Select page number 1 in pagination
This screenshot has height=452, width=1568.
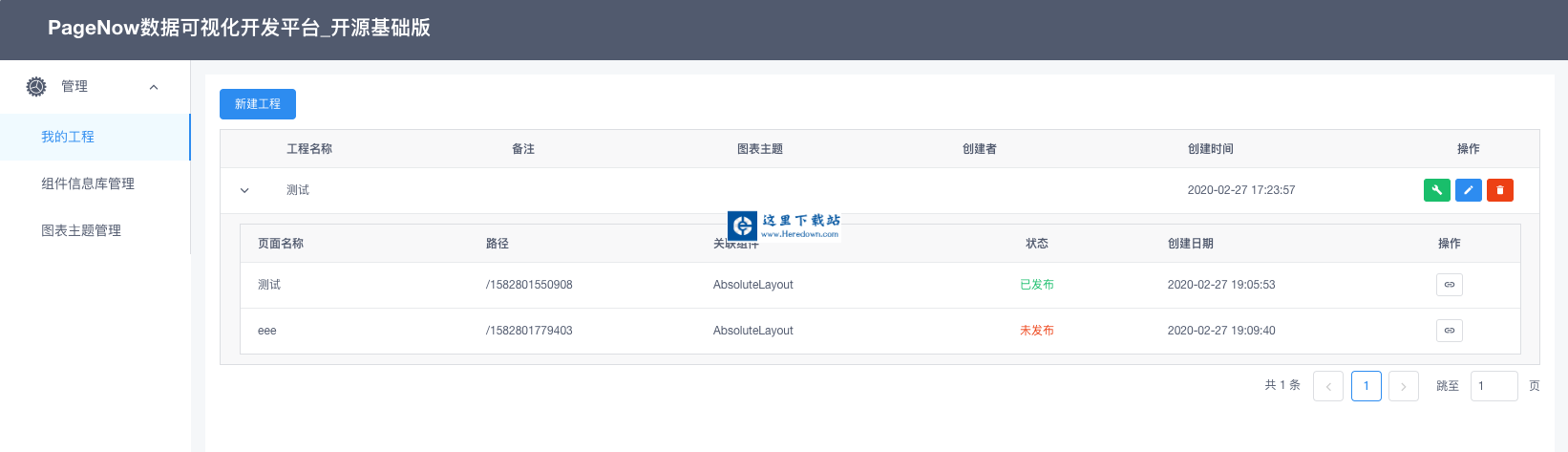point(1366,386)
